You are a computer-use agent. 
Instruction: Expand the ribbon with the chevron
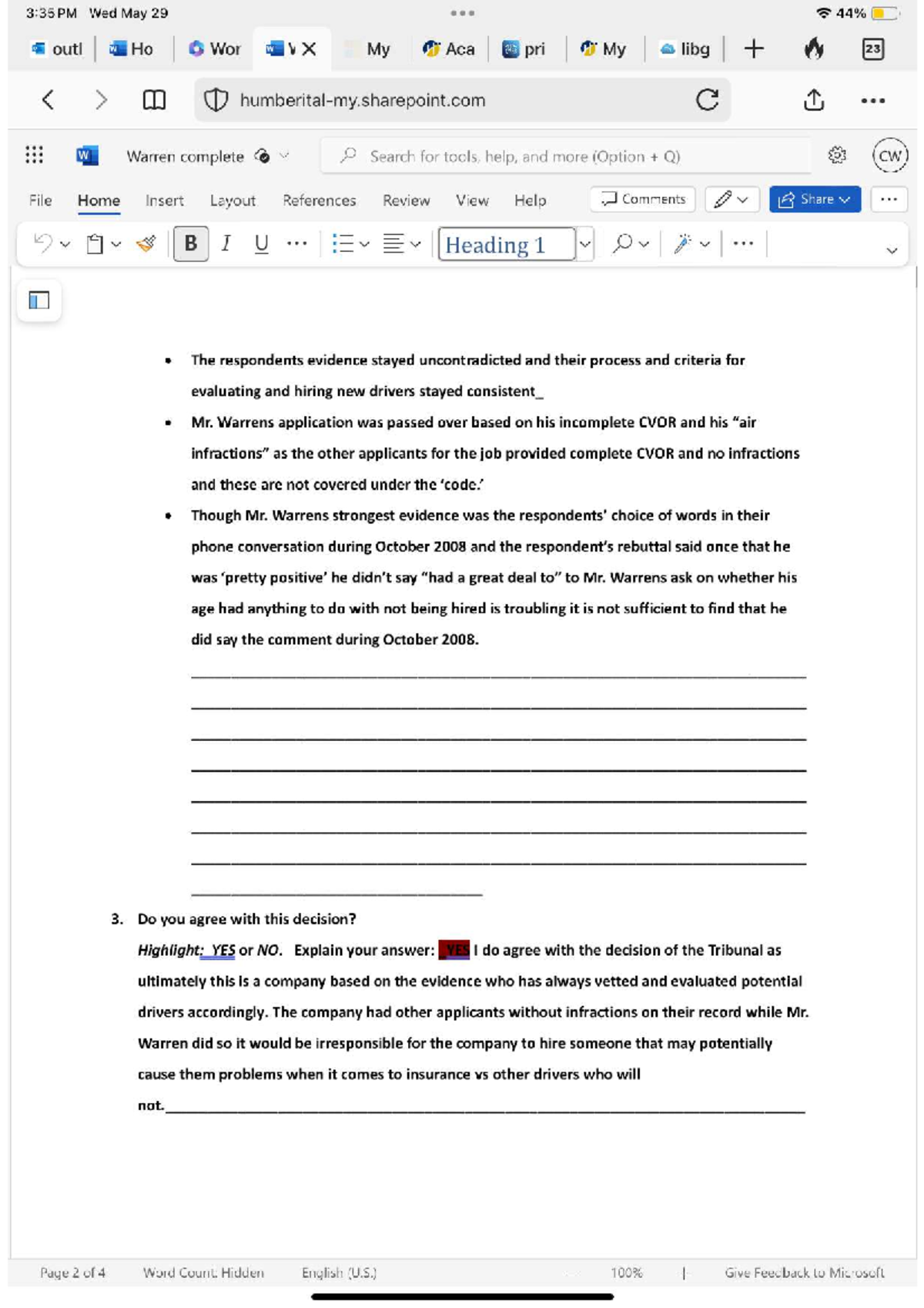[x=892, y=250]
